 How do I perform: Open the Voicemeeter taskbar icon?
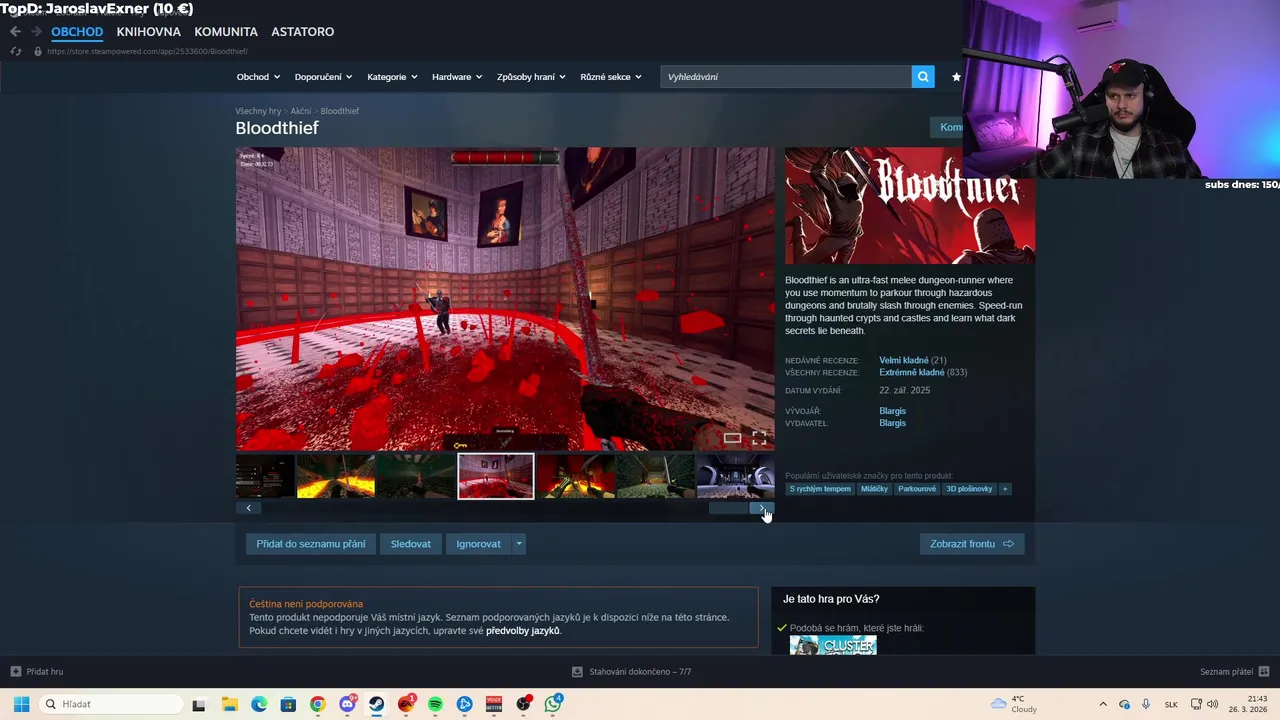tap(494, 704)
